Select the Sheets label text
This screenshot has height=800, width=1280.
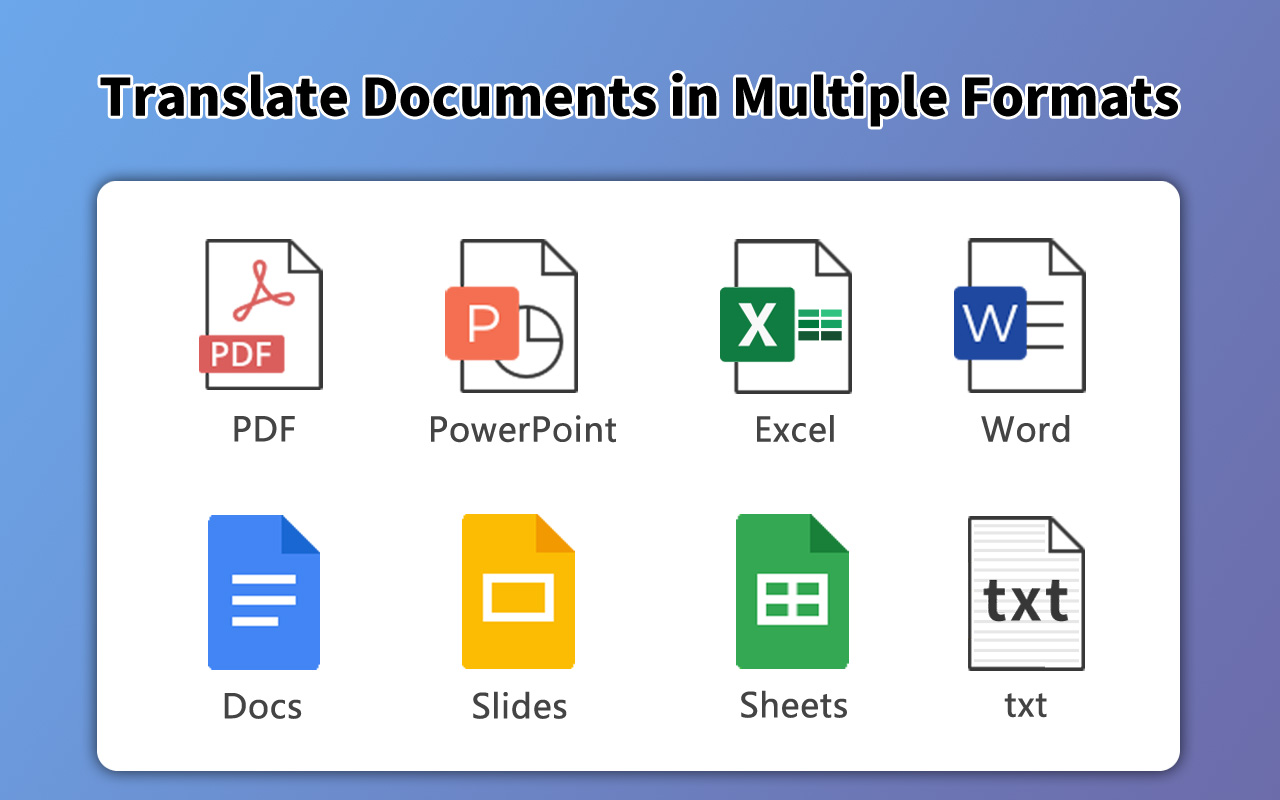click(794, 705)
